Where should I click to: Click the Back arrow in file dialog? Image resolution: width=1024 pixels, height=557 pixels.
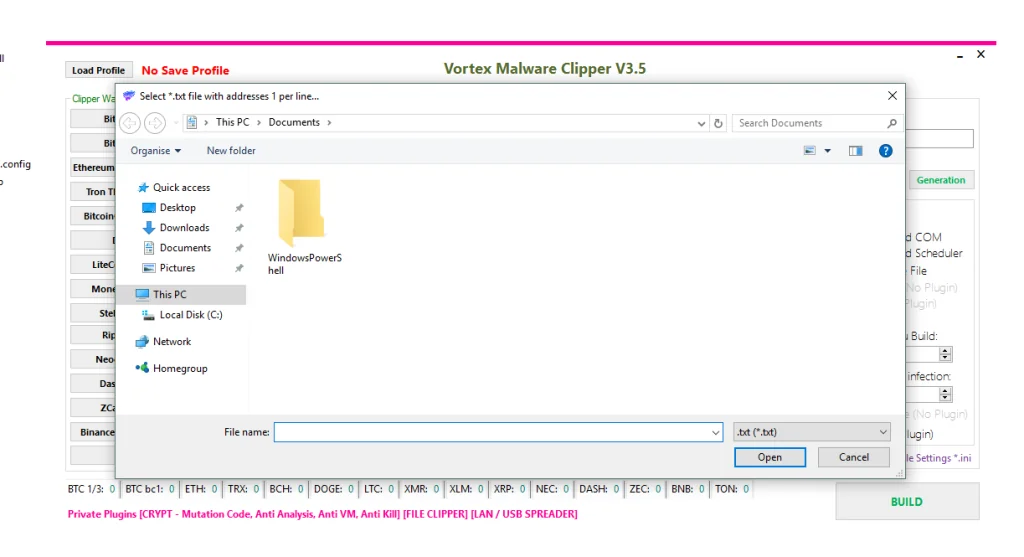(130, 123)
